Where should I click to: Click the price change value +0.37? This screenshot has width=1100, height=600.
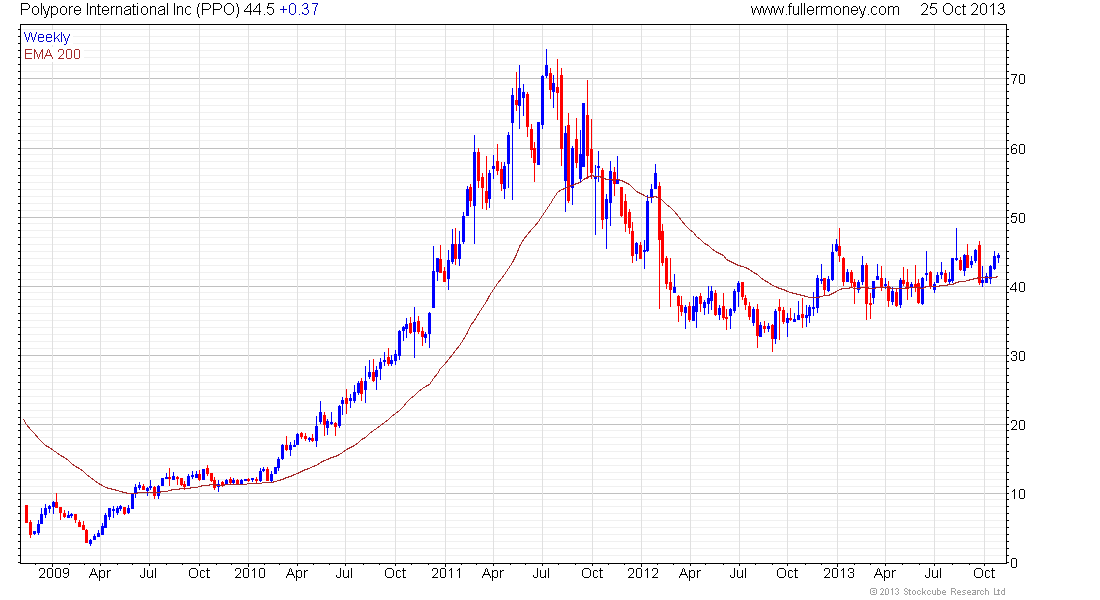tap(299, 10)
